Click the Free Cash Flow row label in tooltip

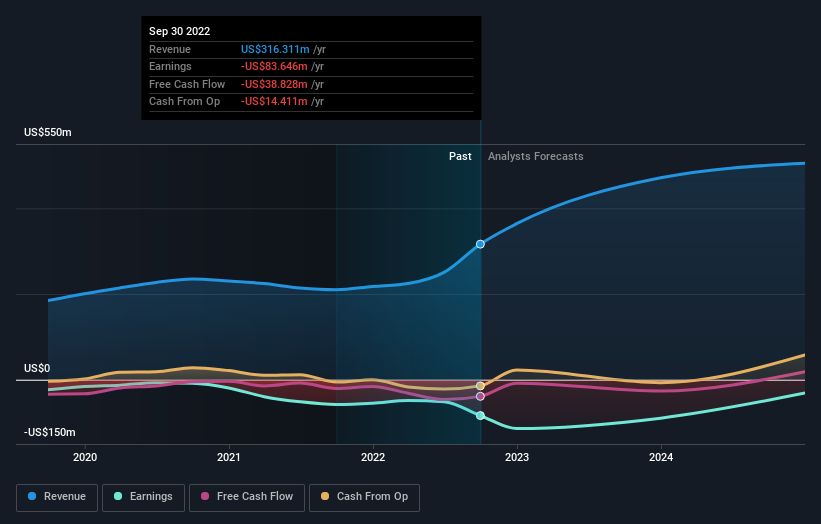(x=187, y=84)
